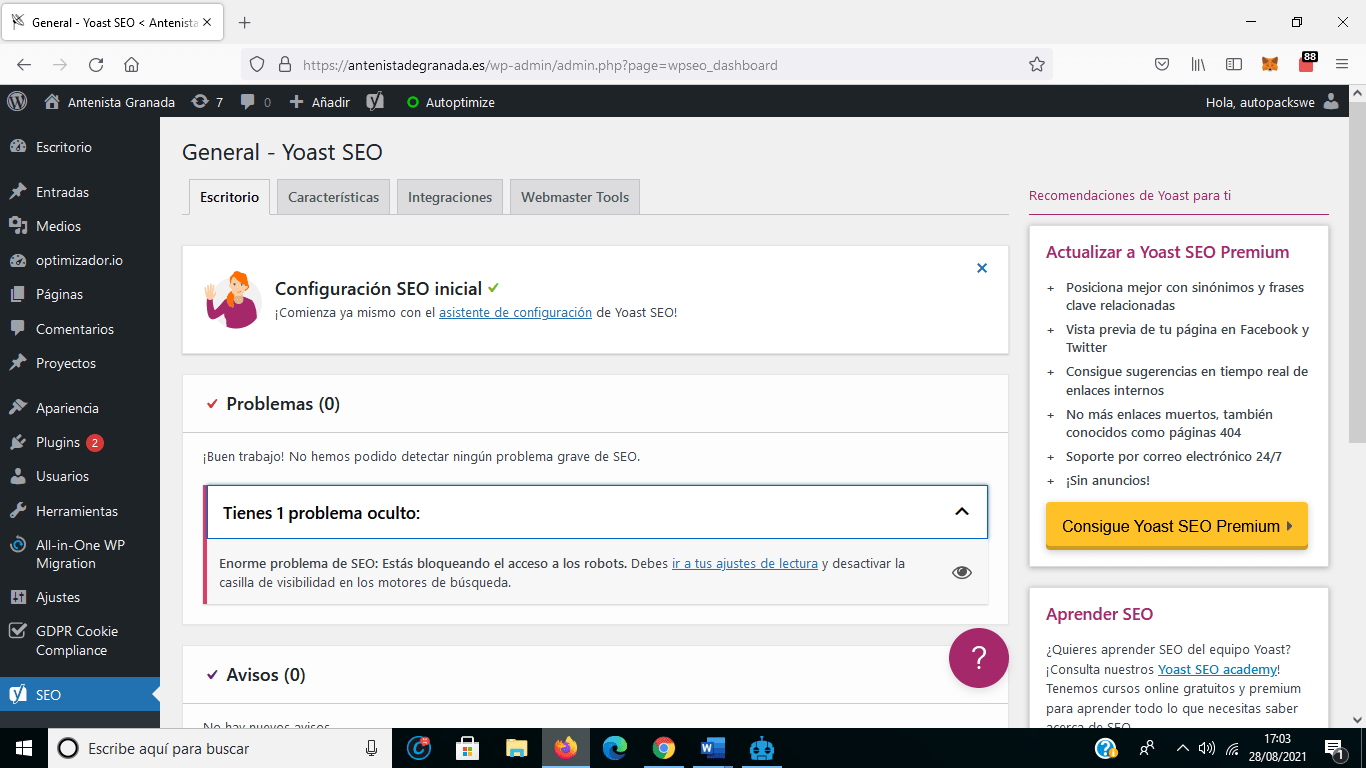The image size is (1366, 768).
Task: Follow ir a tus ajustes de lectura link
Action: click(x=745, y=563)
